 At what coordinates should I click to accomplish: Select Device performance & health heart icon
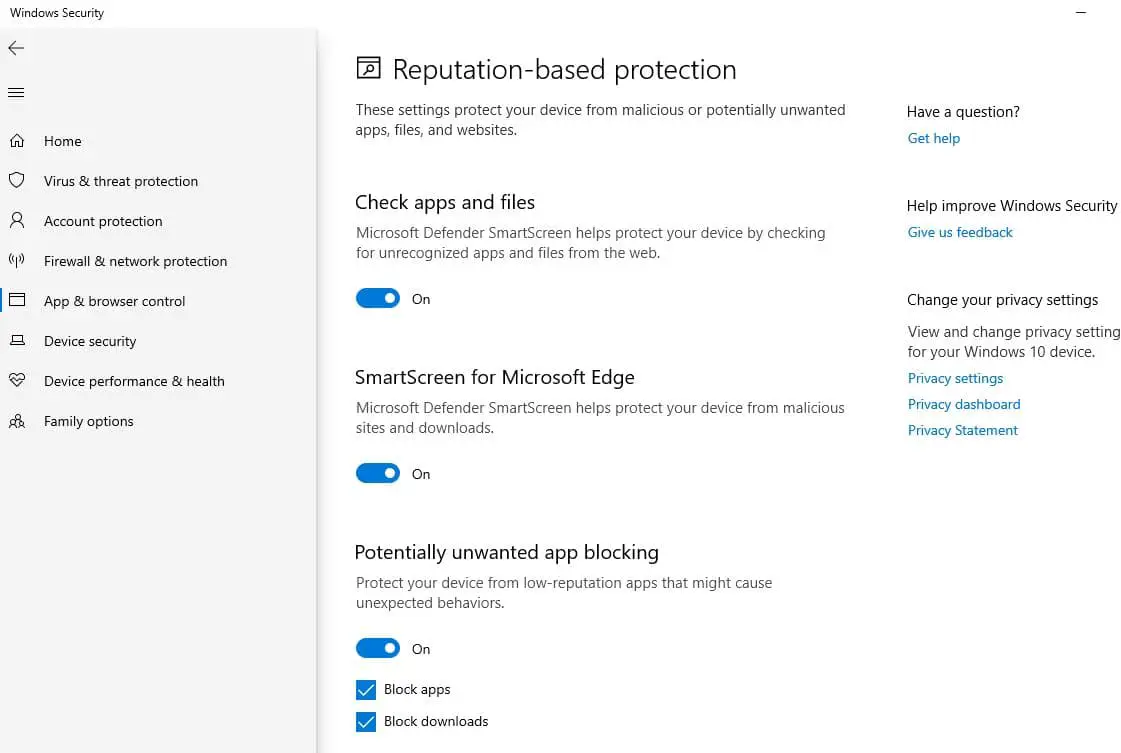pyautogui.click(x=17, y=381)
